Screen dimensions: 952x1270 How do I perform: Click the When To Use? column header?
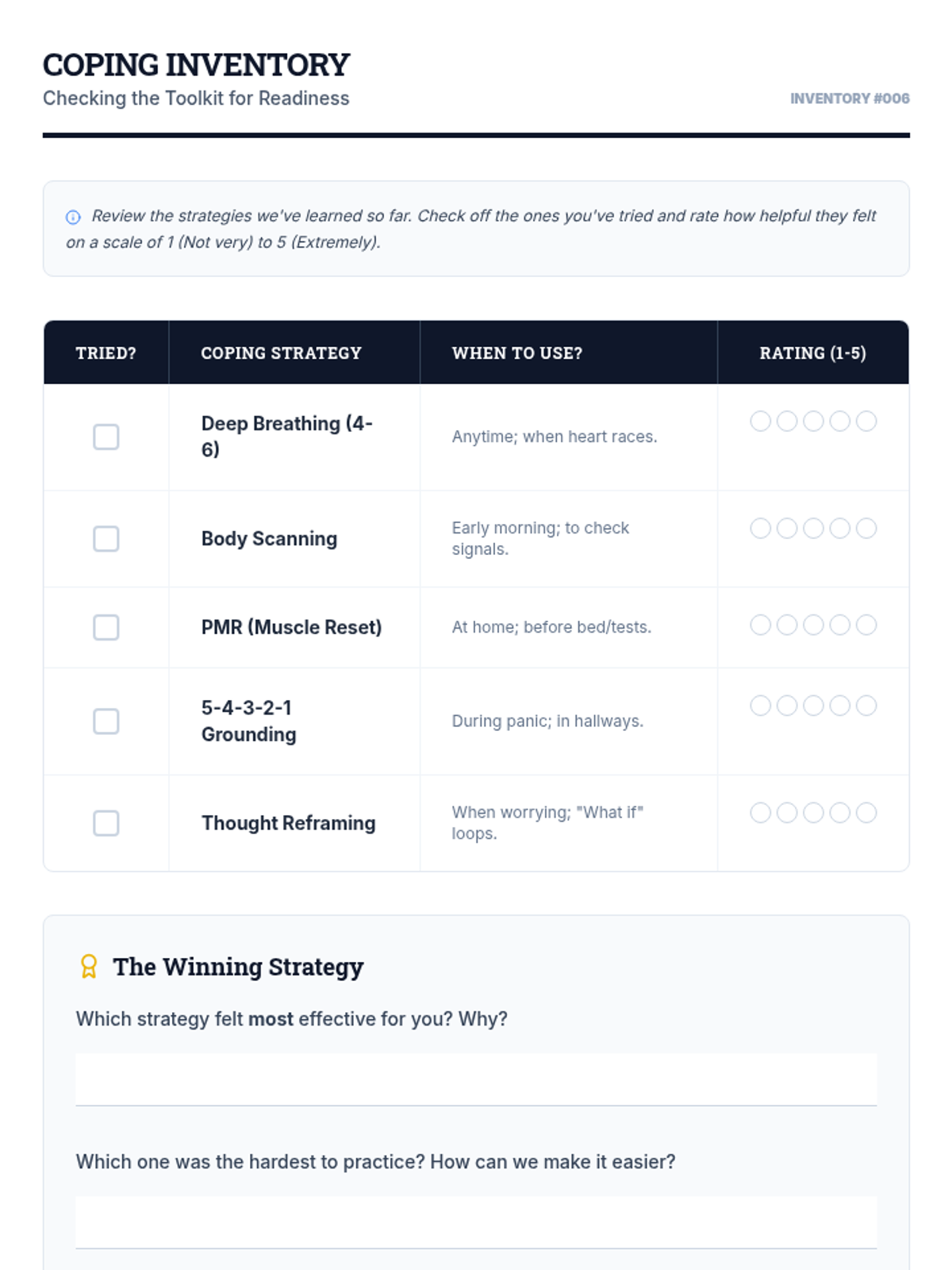(x=517, y=353)
